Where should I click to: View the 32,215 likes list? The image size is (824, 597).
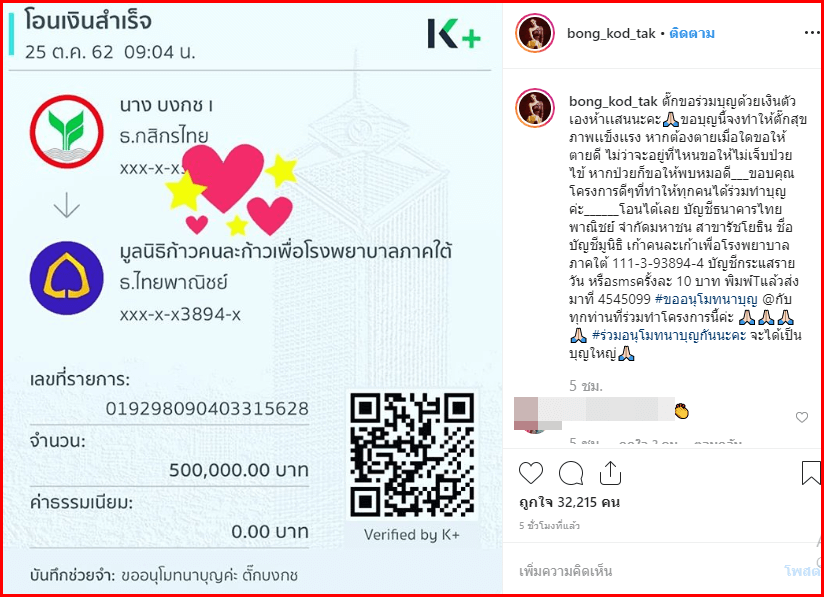569,502
